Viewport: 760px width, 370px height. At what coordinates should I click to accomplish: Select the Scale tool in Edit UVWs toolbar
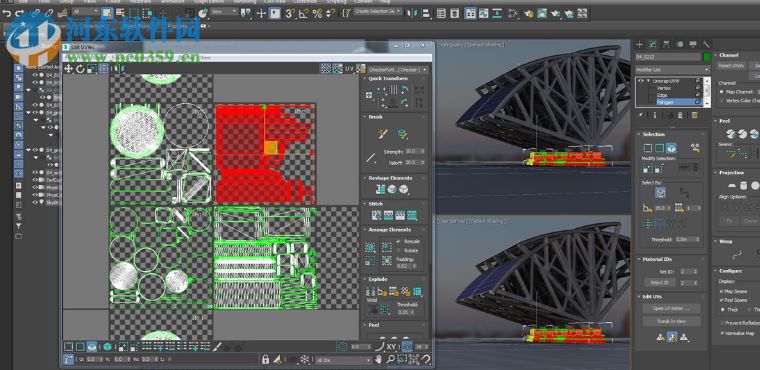coord(92,69)
